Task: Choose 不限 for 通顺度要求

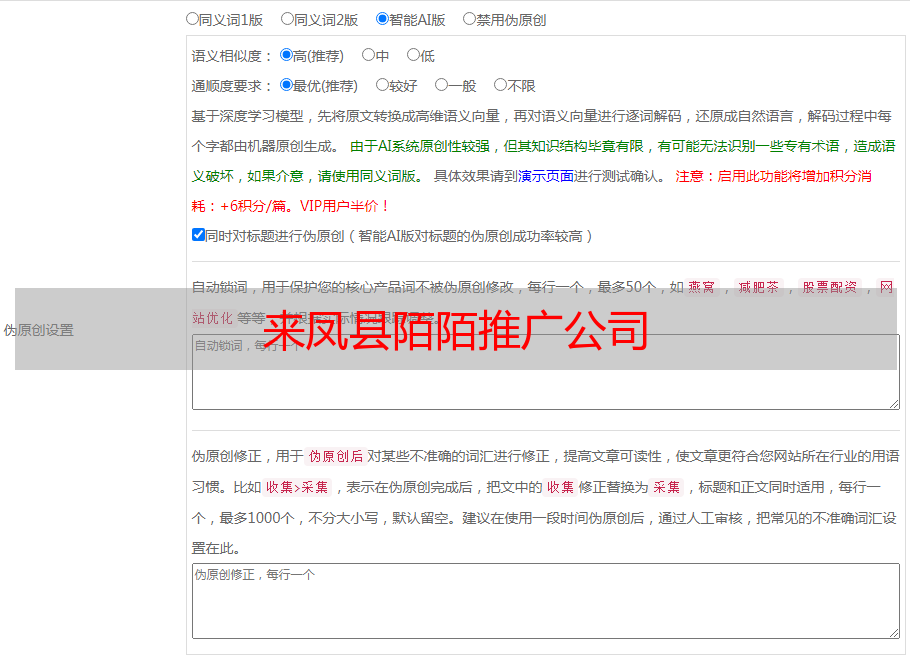Action: (500, 85)
